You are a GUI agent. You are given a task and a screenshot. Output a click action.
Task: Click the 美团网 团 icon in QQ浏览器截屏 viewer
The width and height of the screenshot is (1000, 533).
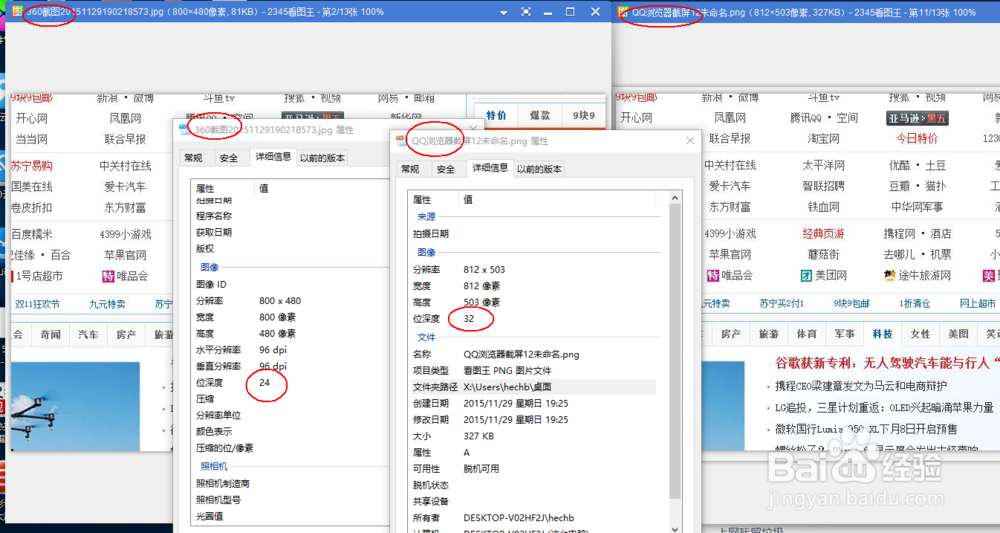tap(806, 275)
